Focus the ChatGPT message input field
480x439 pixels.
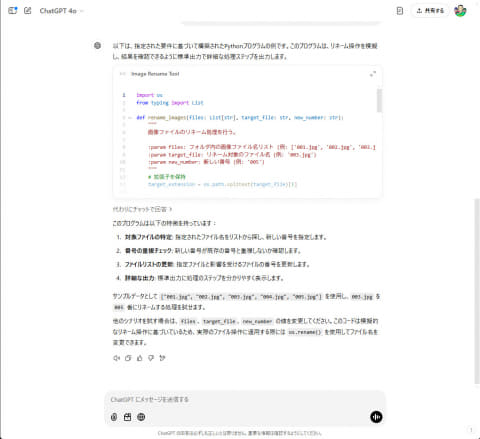point(245,399)
